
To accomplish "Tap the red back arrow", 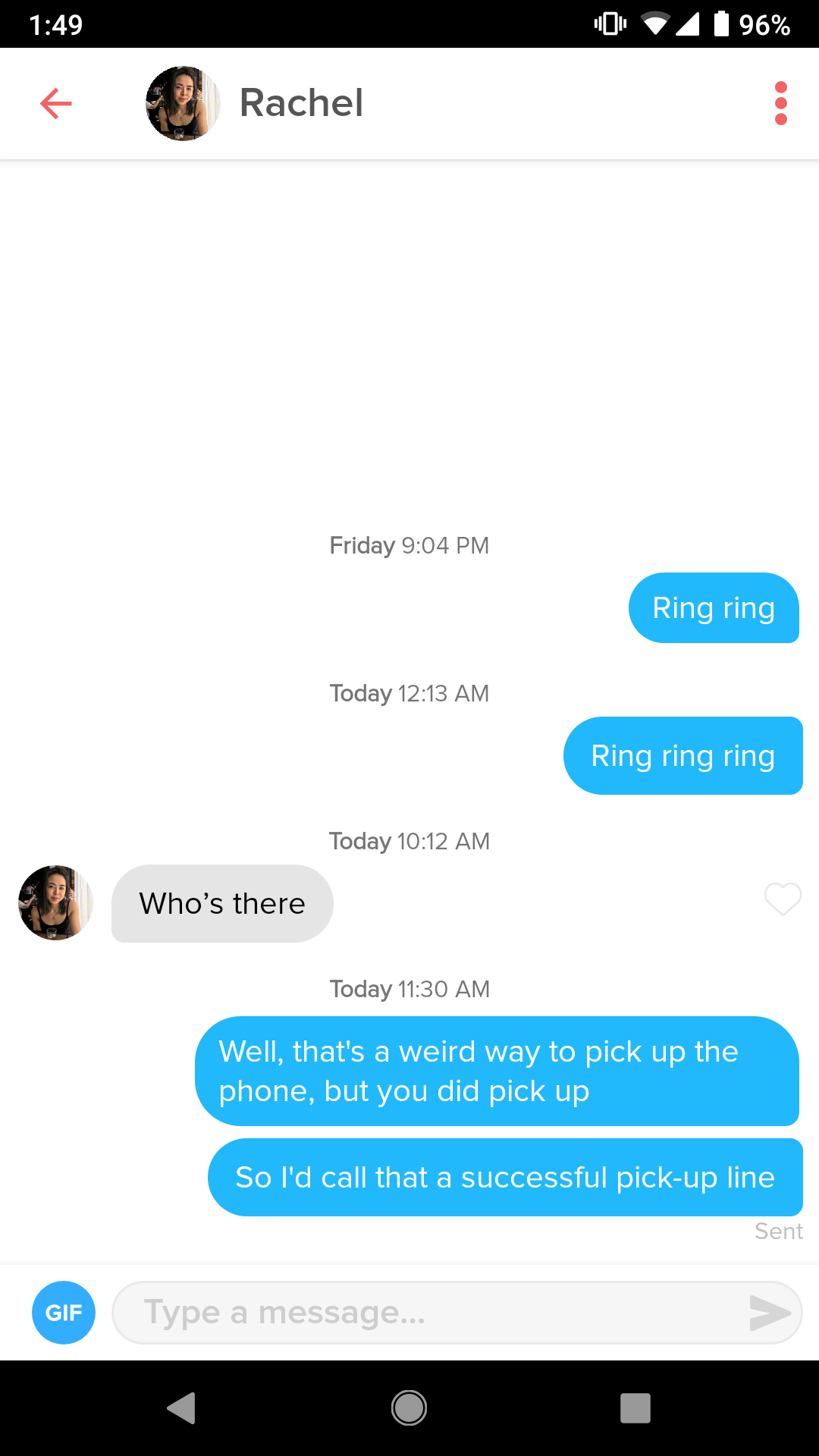I will coord(56,103).
